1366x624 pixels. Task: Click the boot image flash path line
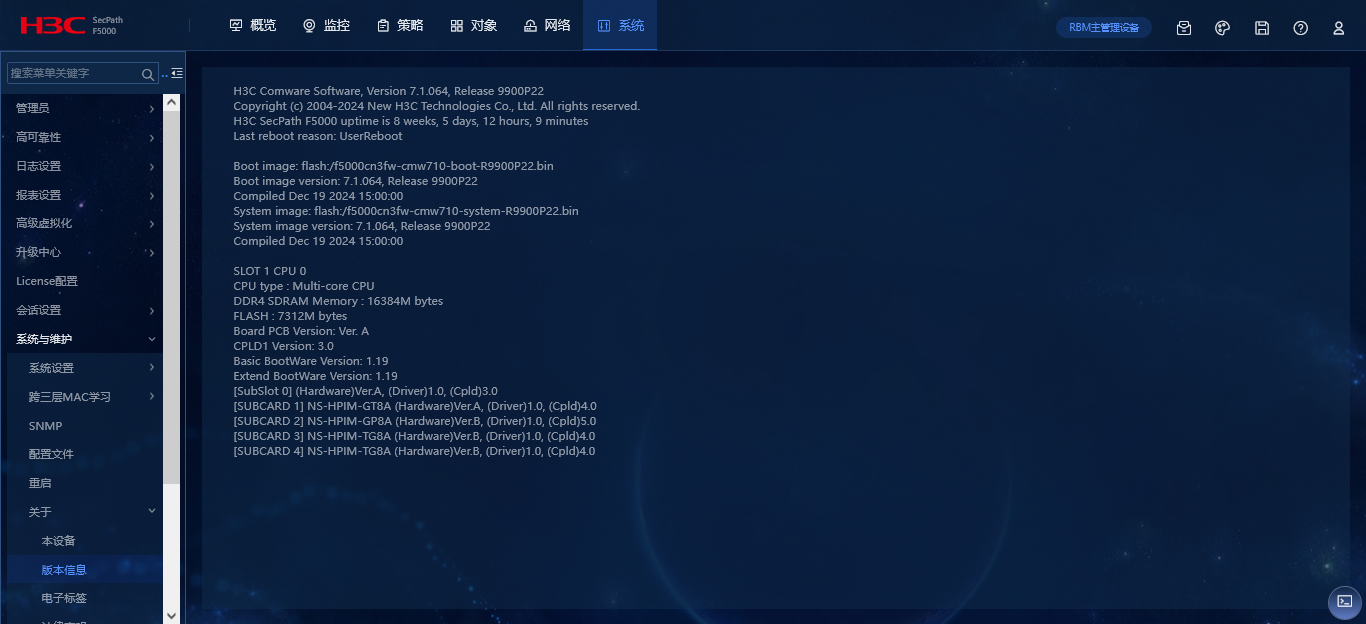(x=393, y=166)
